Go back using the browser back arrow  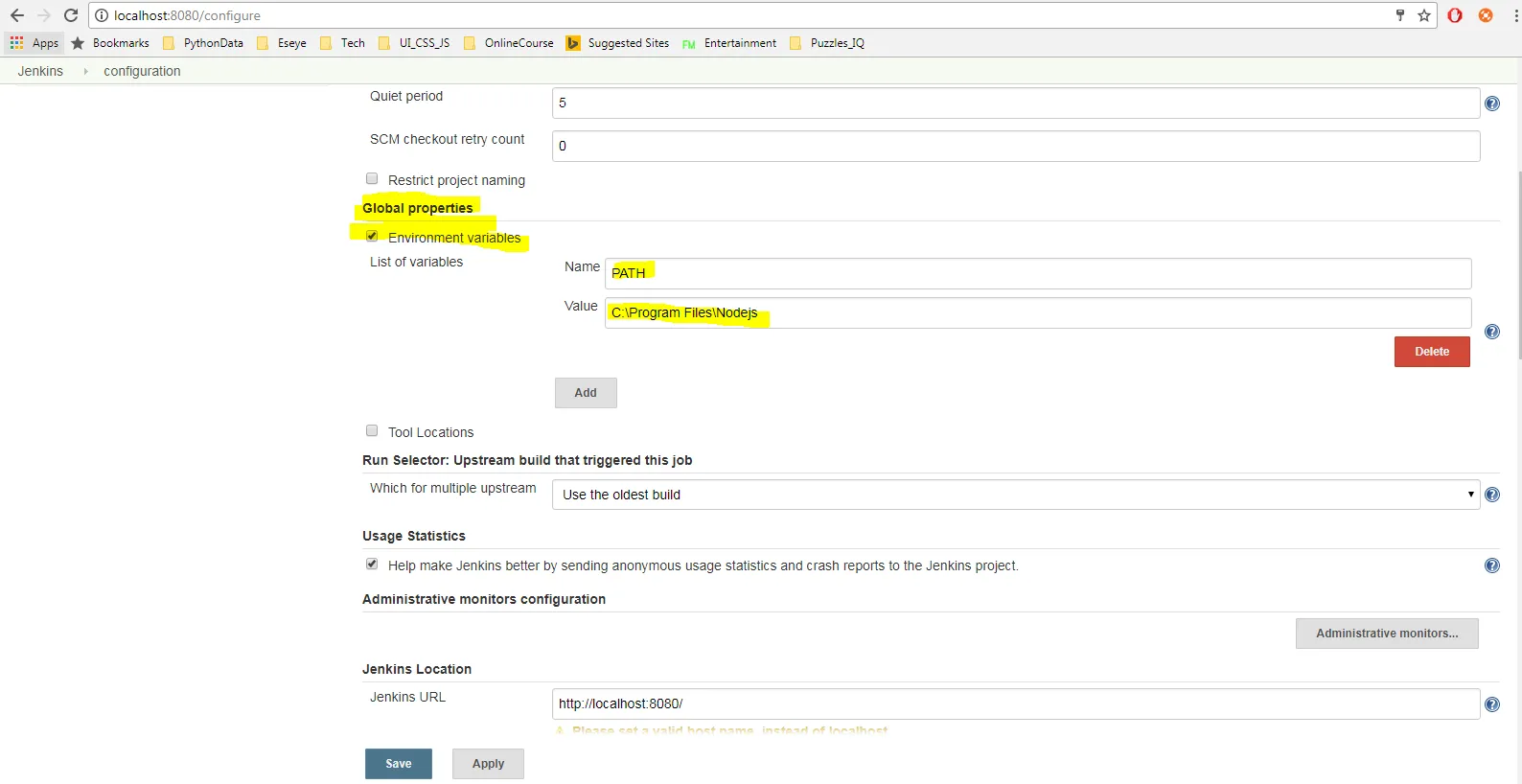[x=17, y=15]
